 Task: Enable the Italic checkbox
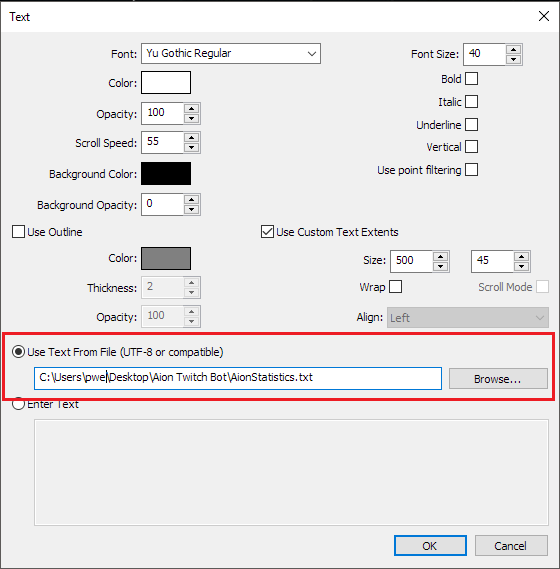[x=471, y=102]
